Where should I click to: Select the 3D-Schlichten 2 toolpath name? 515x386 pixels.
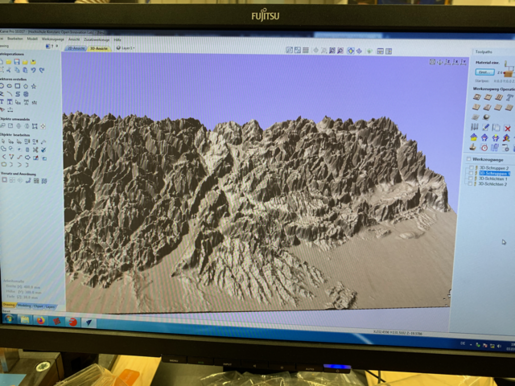tap(493, 184)
